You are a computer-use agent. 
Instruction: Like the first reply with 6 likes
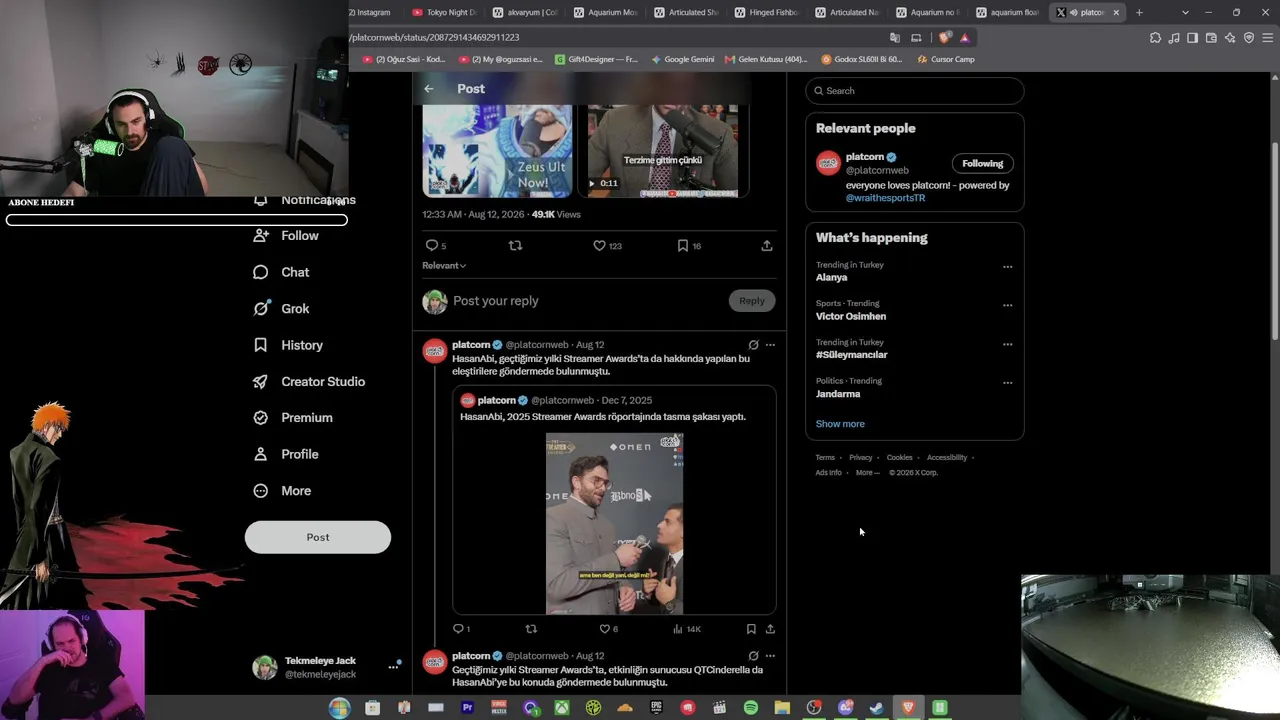[x=604, y=629]
